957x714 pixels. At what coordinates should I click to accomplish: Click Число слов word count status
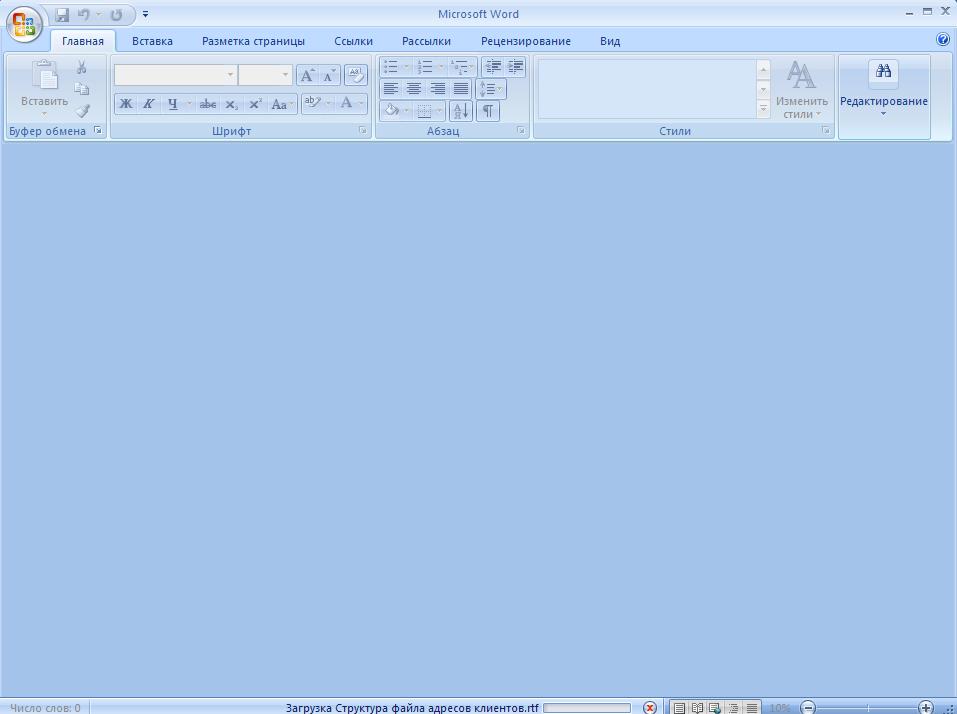coord(46,708)
